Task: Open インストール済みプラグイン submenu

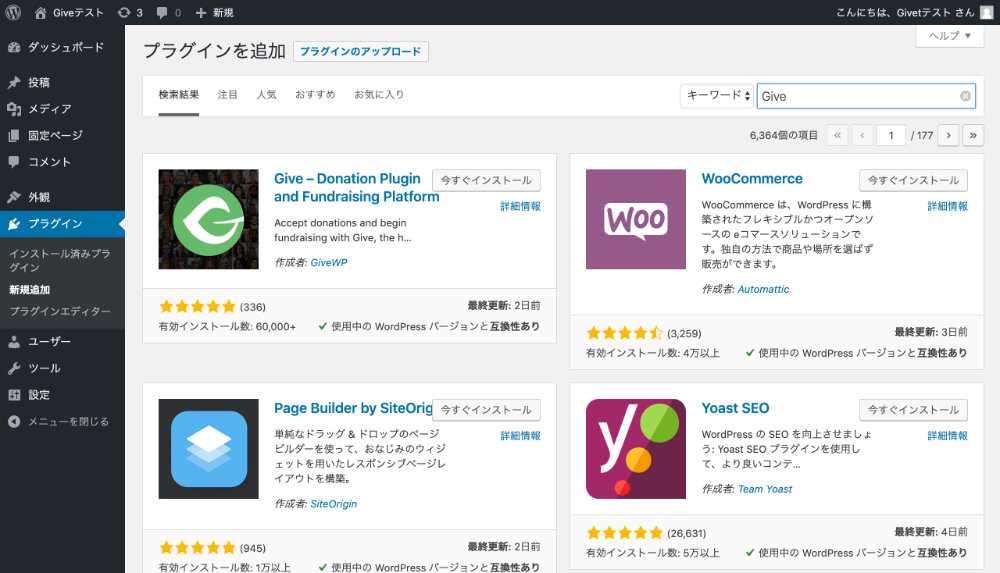Action: click(x=59, y=260)
